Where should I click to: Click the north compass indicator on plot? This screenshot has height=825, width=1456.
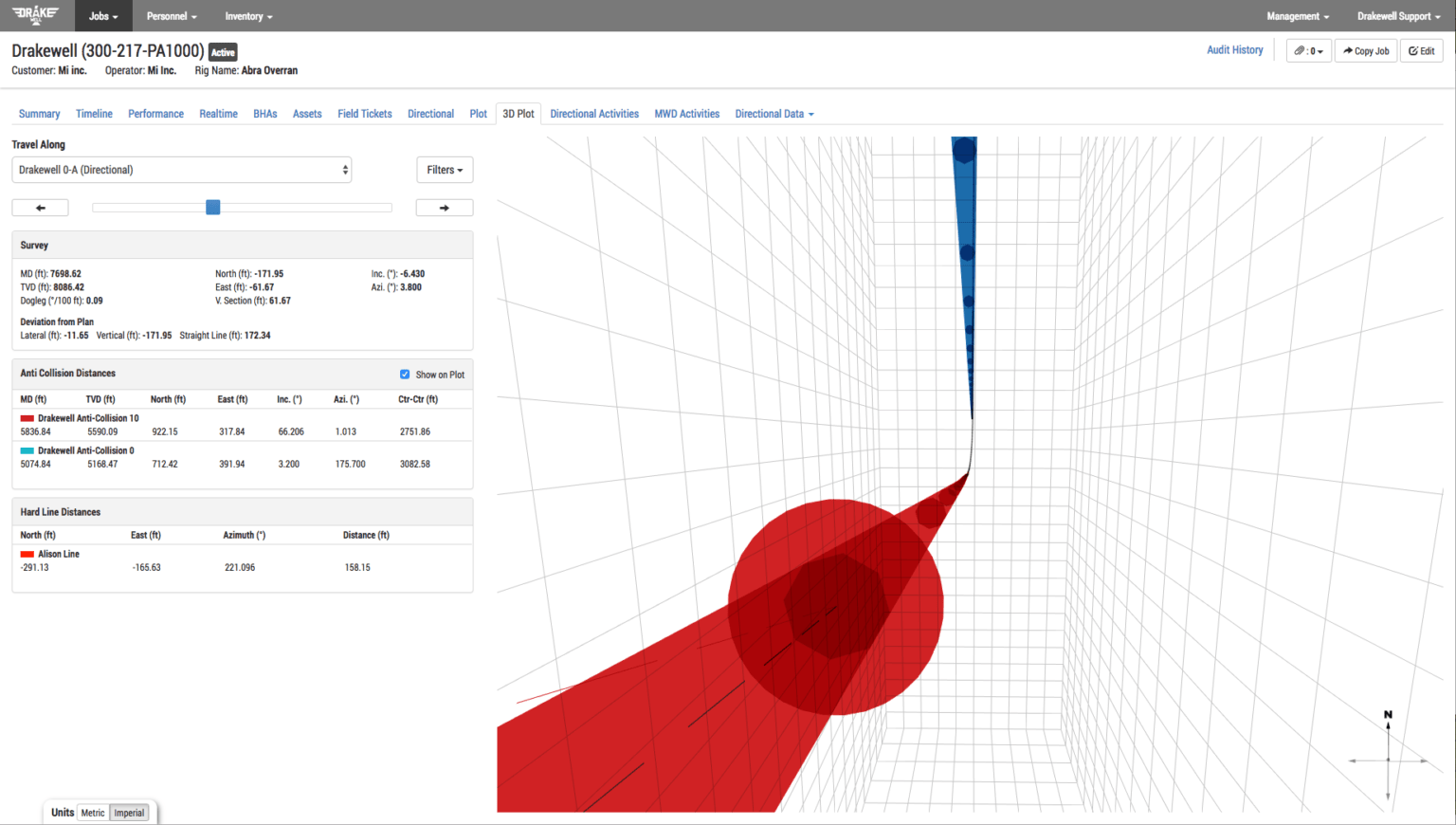pos(1388,715)
